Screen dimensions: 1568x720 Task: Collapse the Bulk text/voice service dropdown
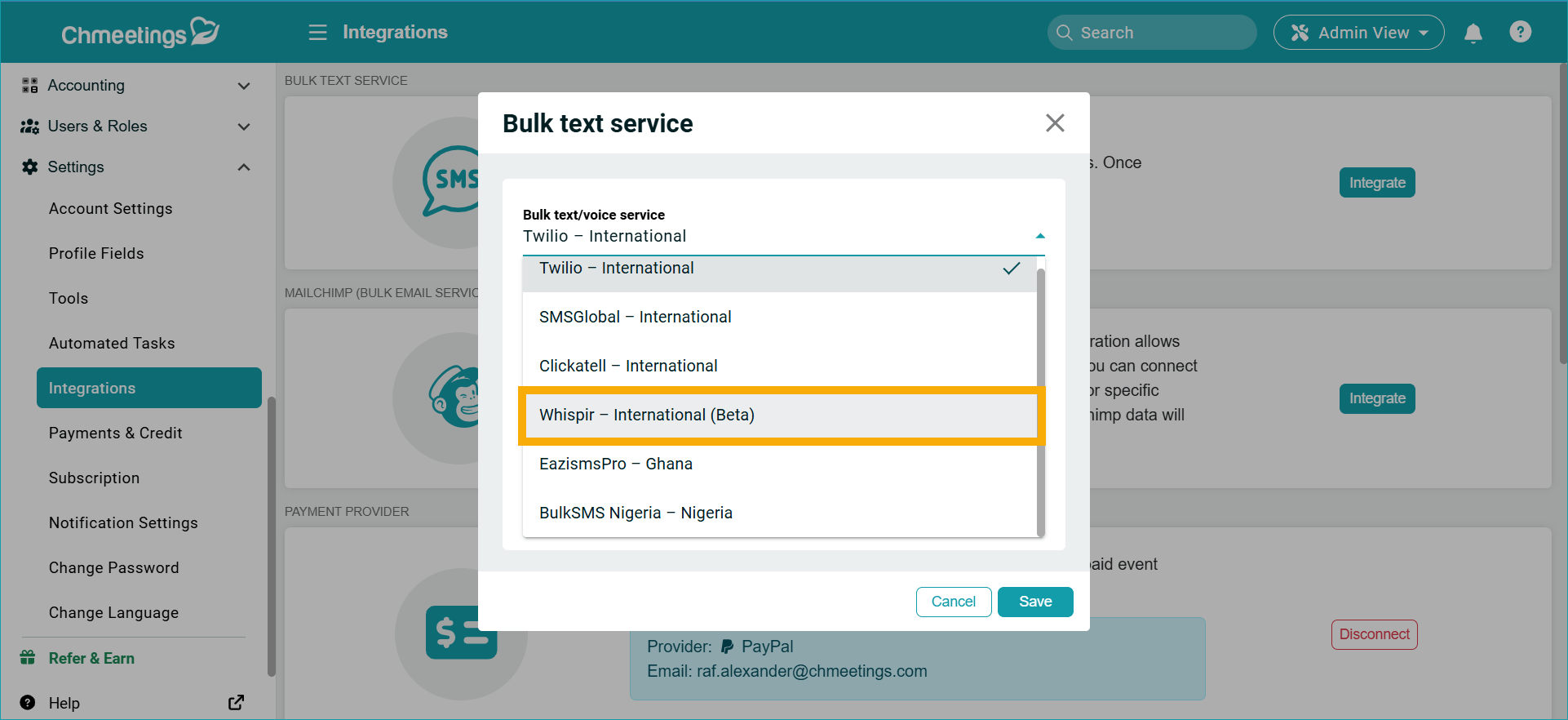(1040, 236)
